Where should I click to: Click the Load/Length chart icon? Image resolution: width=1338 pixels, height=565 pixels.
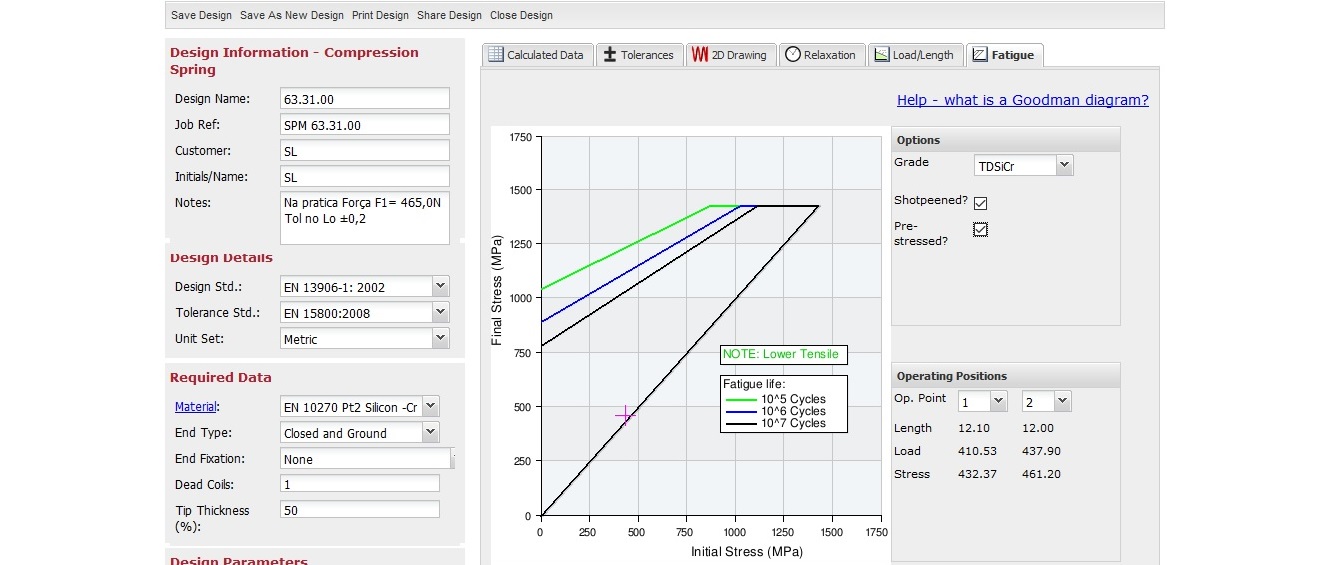coord(880,55)
